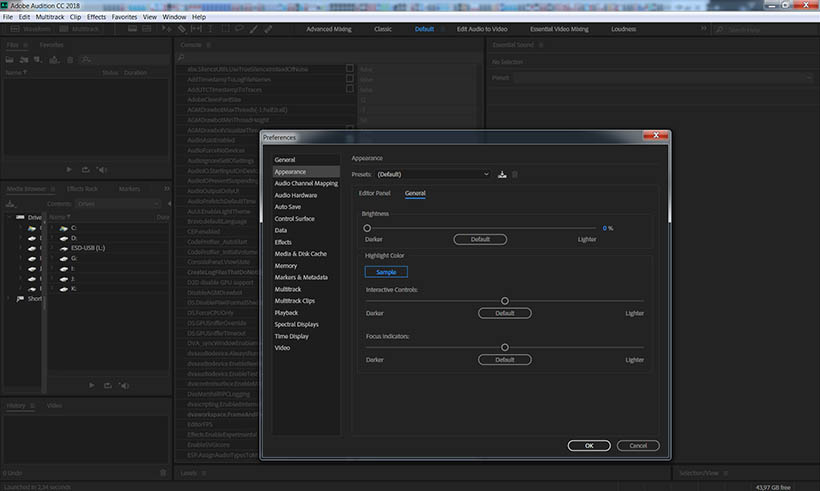Open the Contents dropdown in Media Browser
This screenshot has height=491, width=820.
tap(118, 203)
